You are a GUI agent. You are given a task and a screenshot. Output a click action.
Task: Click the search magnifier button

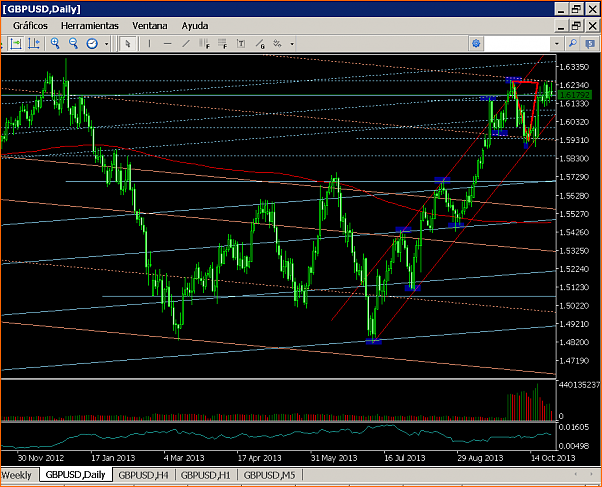coord(572,44)
